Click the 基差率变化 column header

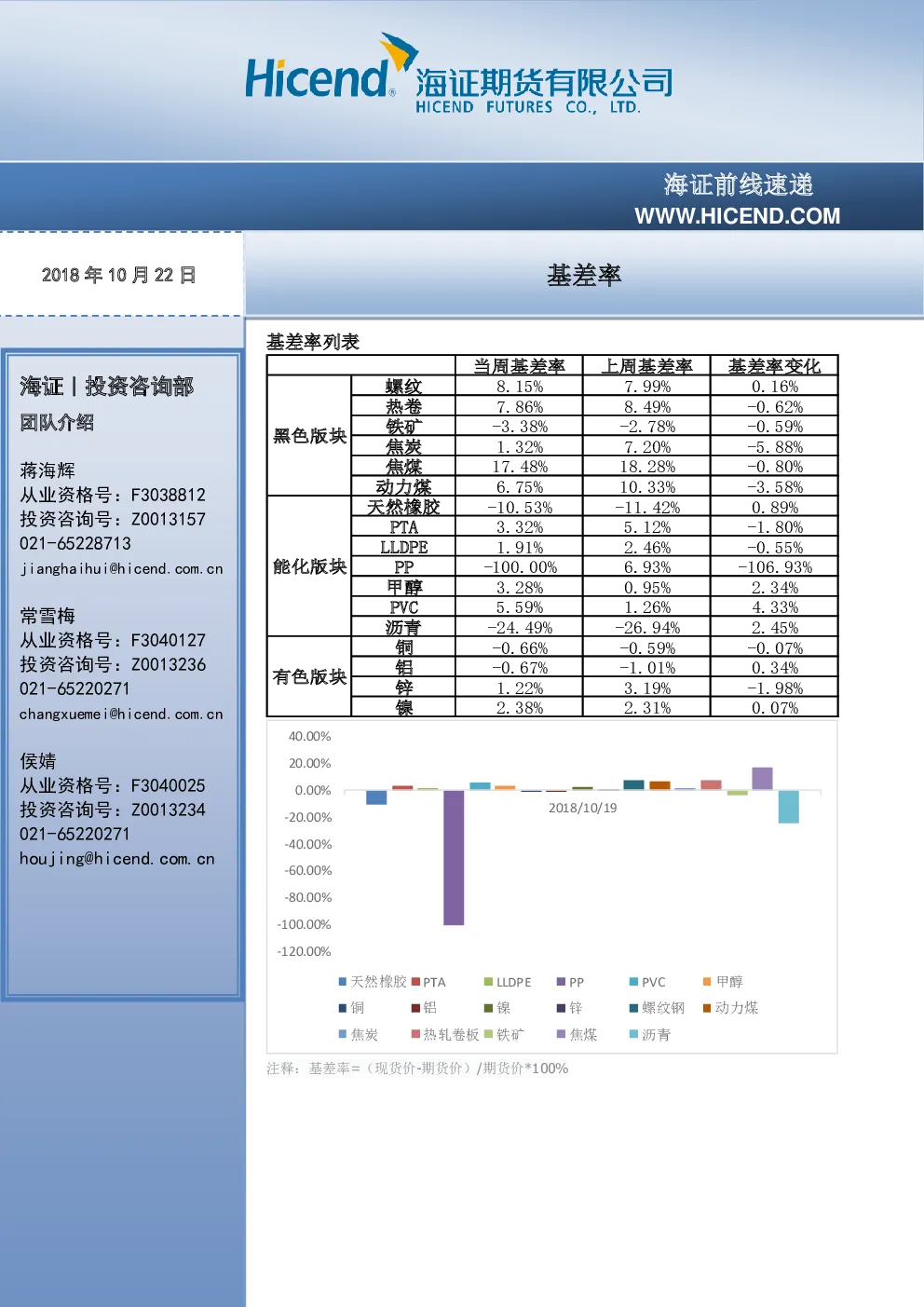tap(775, 366)
